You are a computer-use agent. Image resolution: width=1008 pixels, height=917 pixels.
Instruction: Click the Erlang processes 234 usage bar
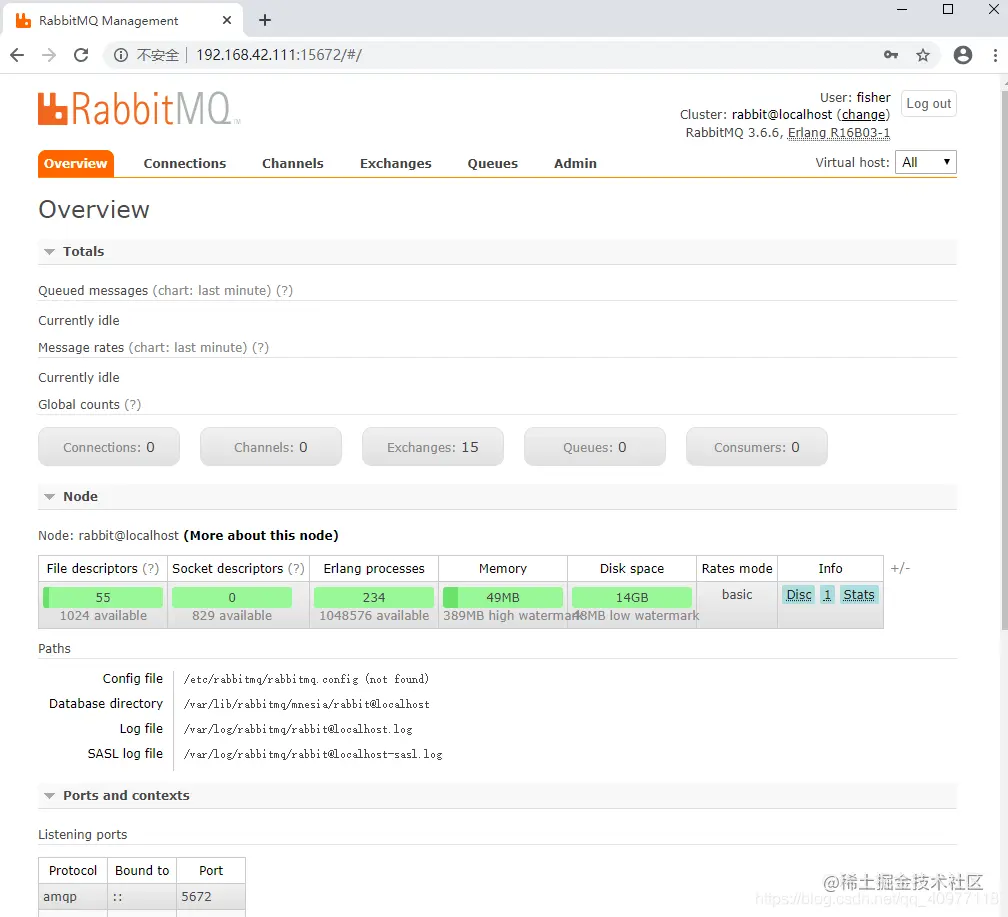coord(374,597)
